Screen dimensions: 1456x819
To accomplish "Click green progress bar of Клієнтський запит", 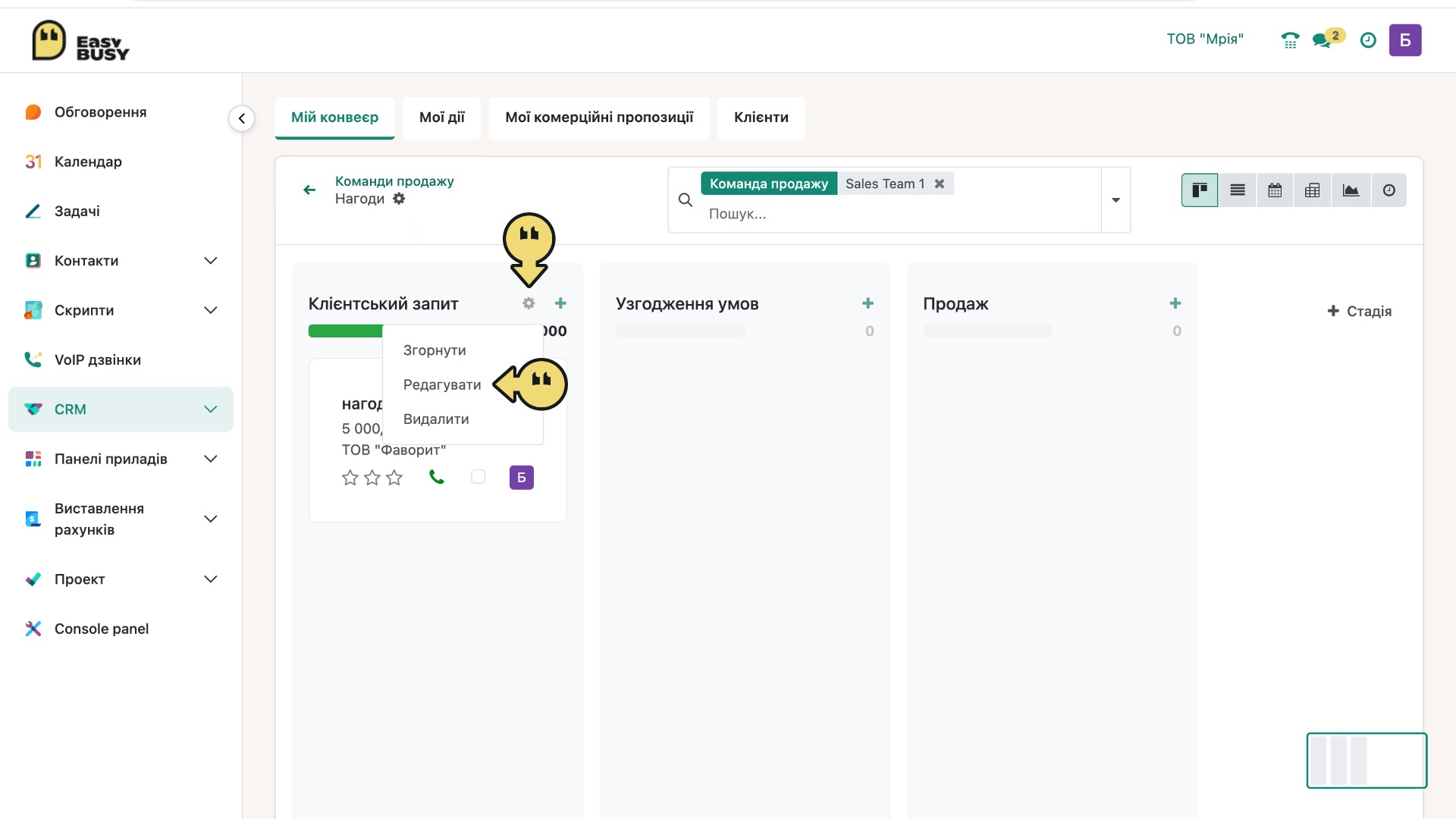I will point(345,331).
